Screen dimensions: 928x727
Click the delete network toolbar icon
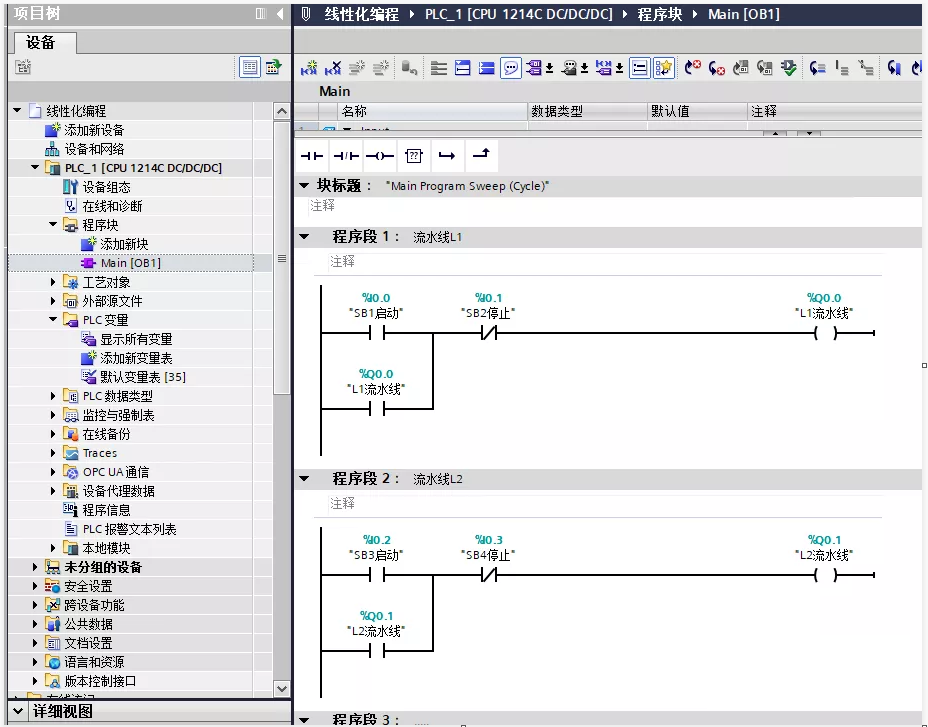[x=334, y=68]
